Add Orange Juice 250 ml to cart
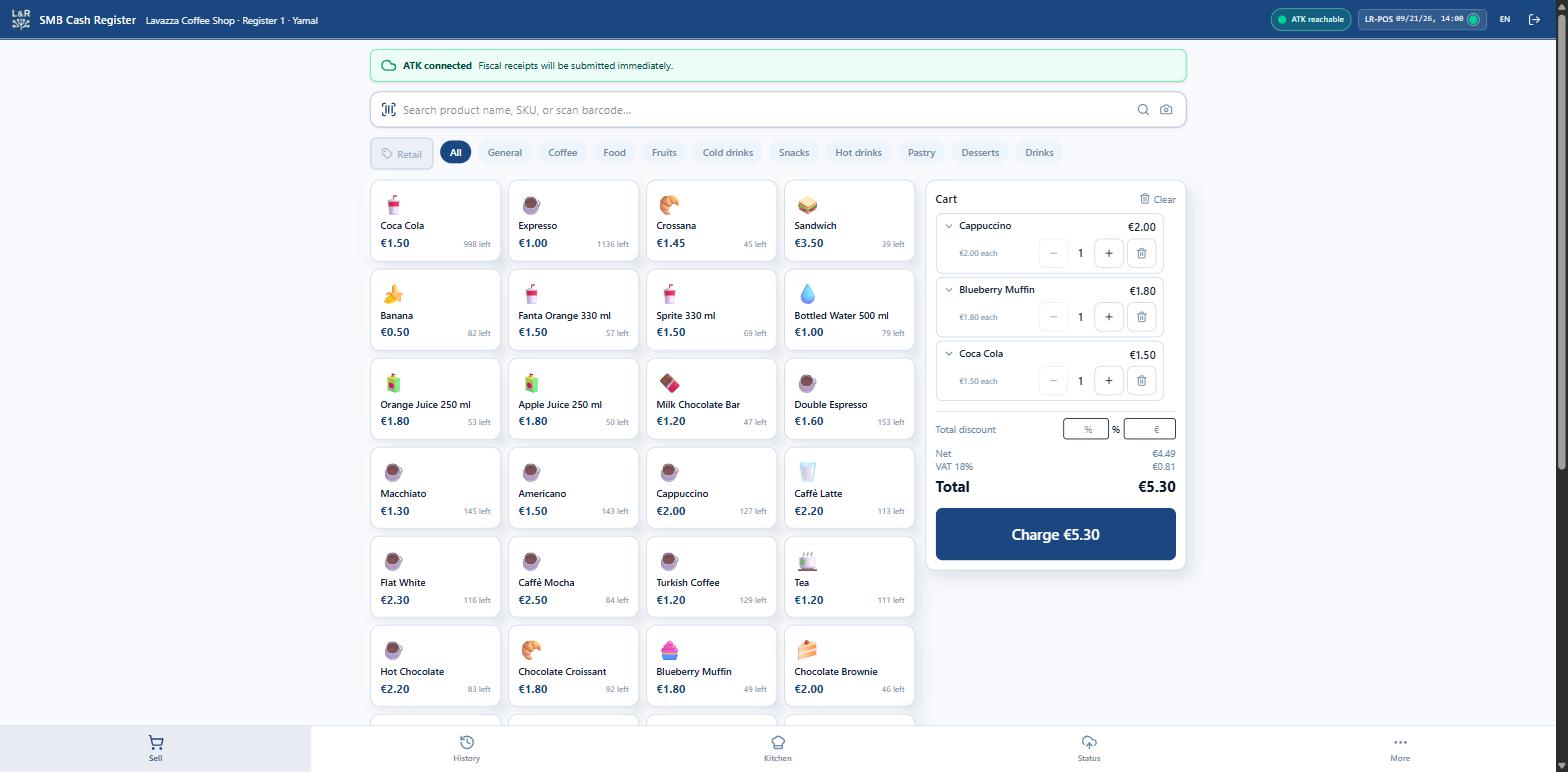1568x772 pixels. (435, 399)
